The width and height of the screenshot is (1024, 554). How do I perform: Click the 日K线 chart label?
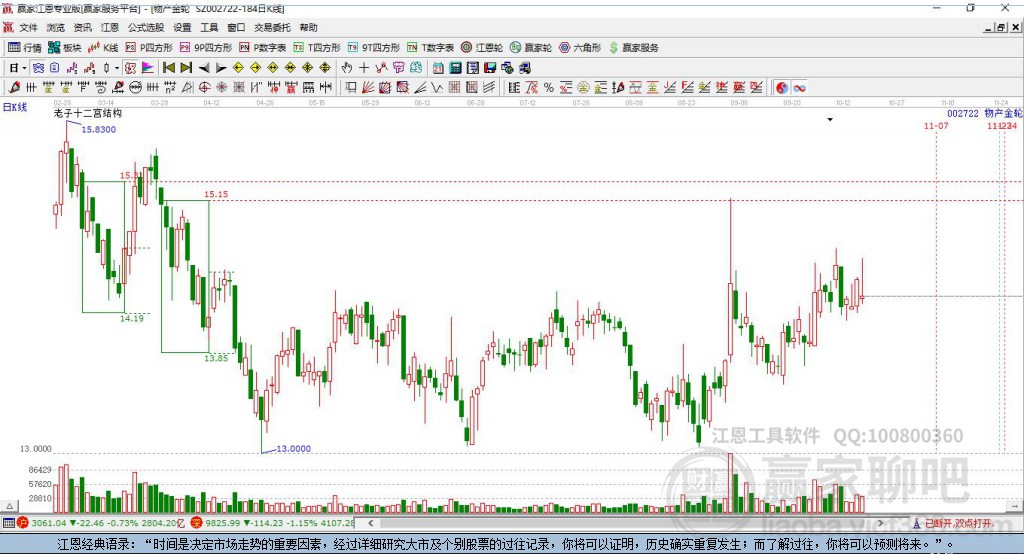pos(15,107)
